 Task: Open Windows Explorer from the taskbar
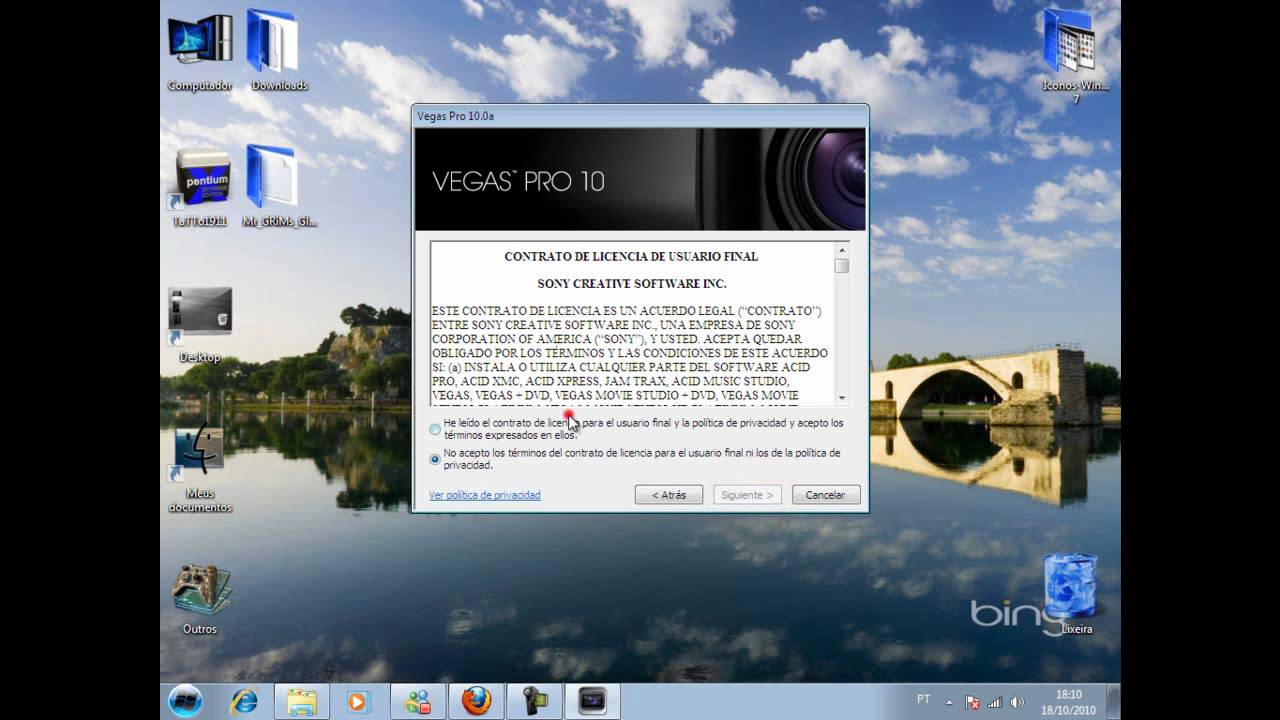301,701
